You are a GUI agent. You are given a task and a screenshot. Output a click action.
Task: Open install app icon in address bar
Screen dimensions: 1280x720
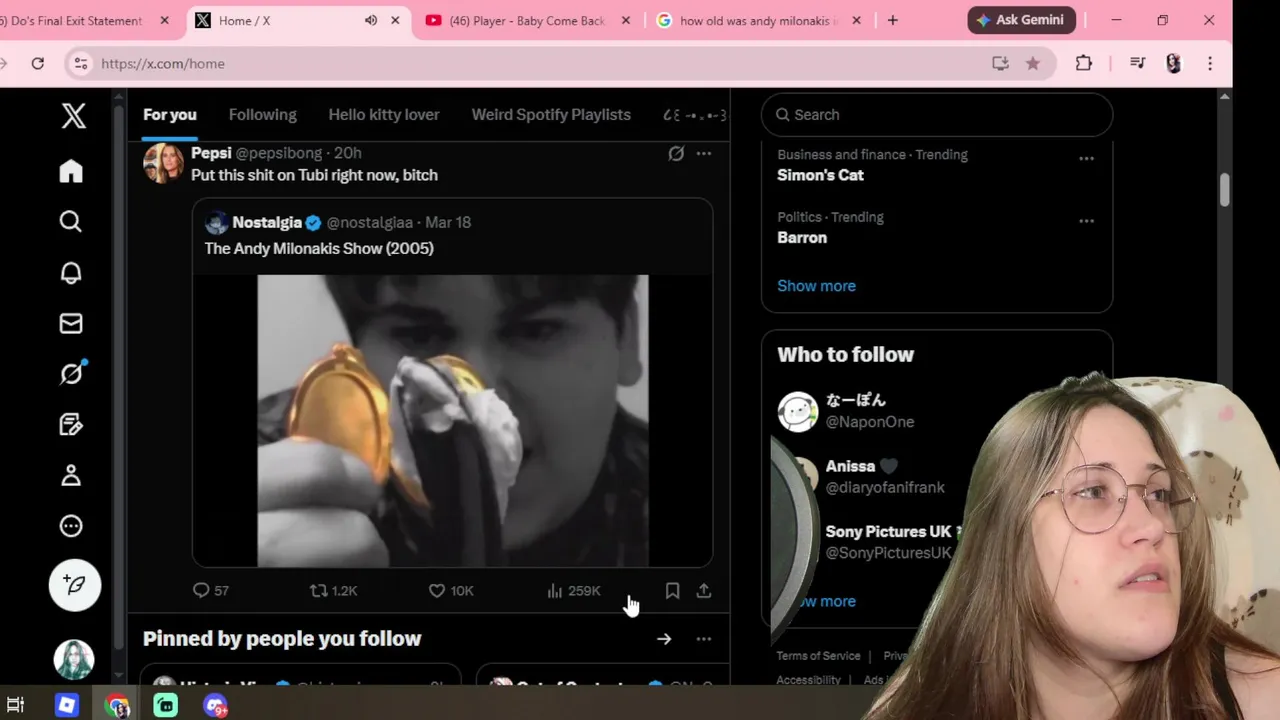tap(1000, 63)
